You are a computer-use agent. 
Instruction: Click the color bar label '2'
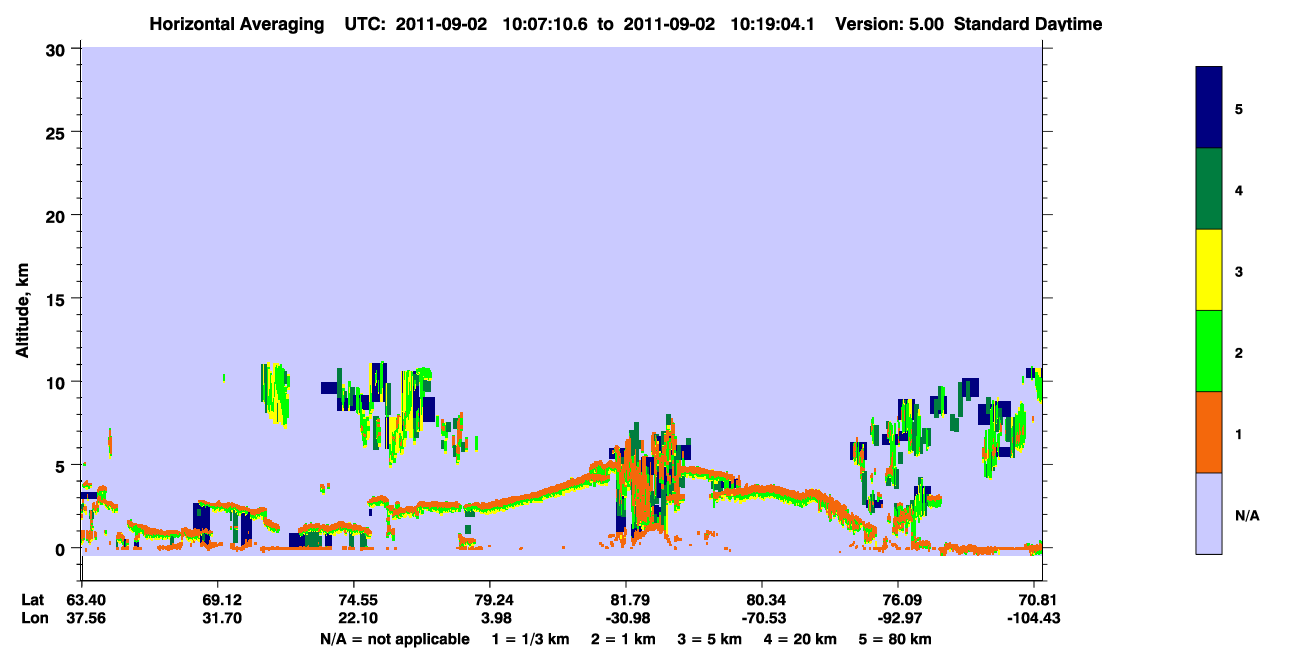pos(1240,353)
